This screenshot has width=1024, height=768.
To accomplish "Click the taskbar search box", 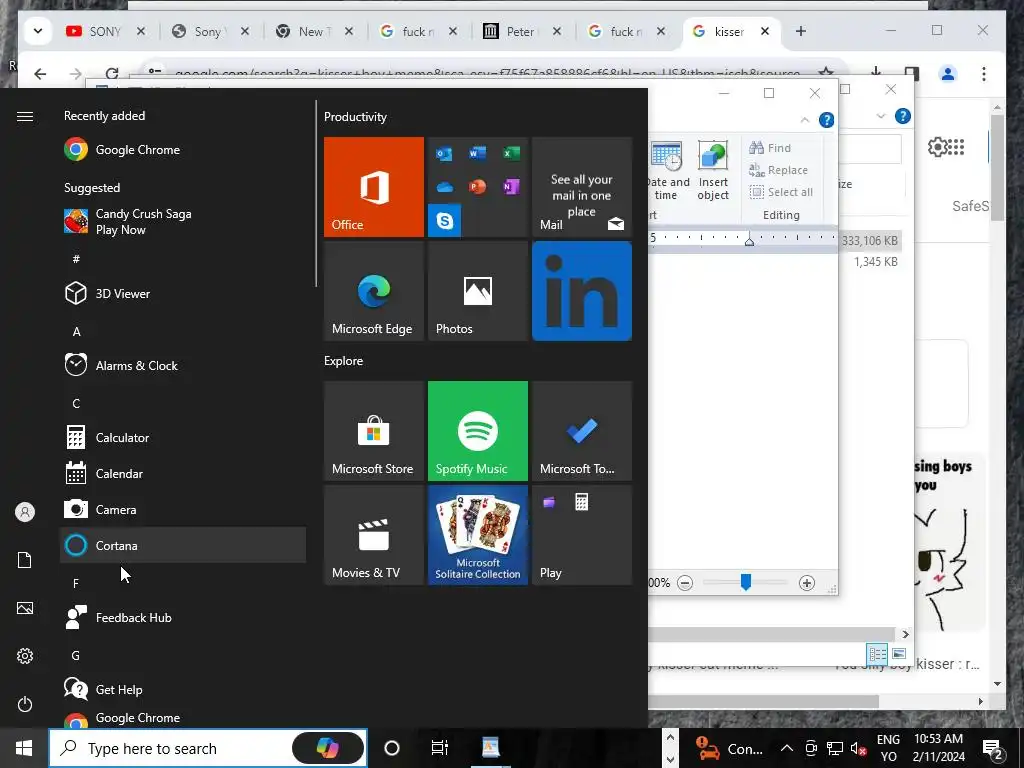I will click(208, 748).
